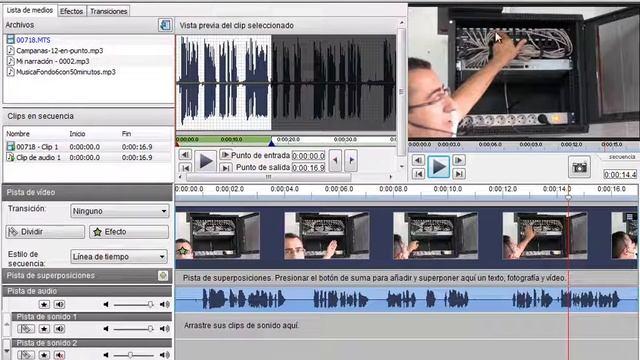Viewport: 640px width, 360px height.
Task: Click clip preview vertical scrollbar down arrow
Action: pos(401,166)
